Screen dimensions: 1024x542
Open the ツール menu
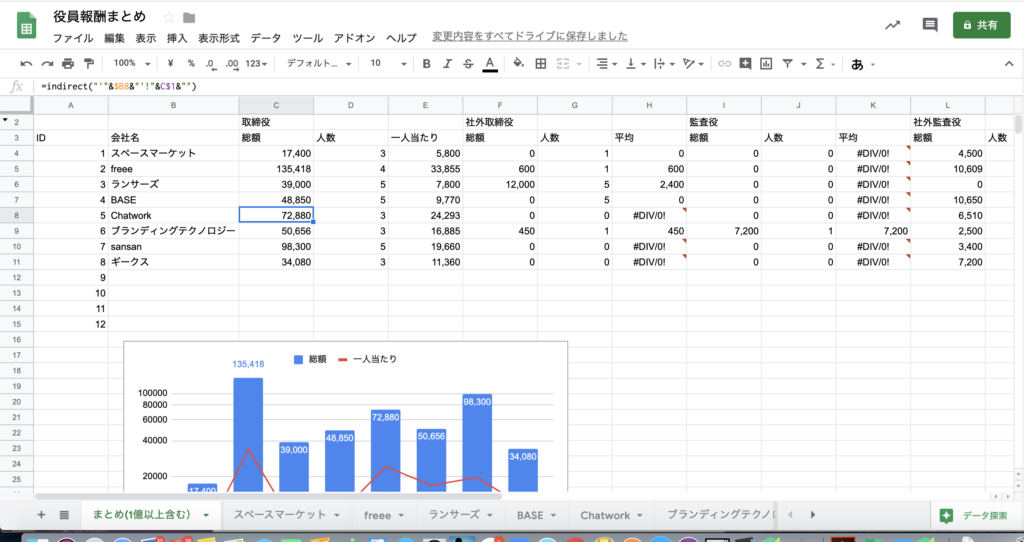(308, 38)
